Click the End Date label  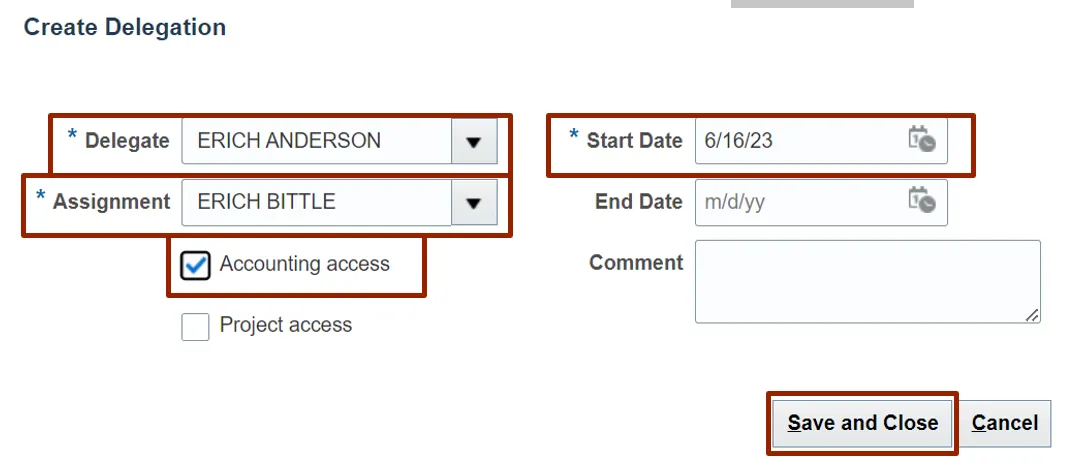638,202
